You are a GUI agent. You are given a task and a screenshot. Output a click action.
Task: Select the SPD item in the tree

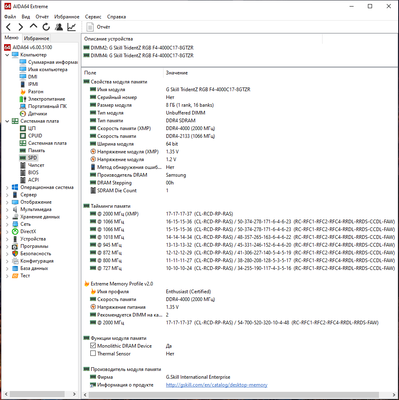[33, 158]
